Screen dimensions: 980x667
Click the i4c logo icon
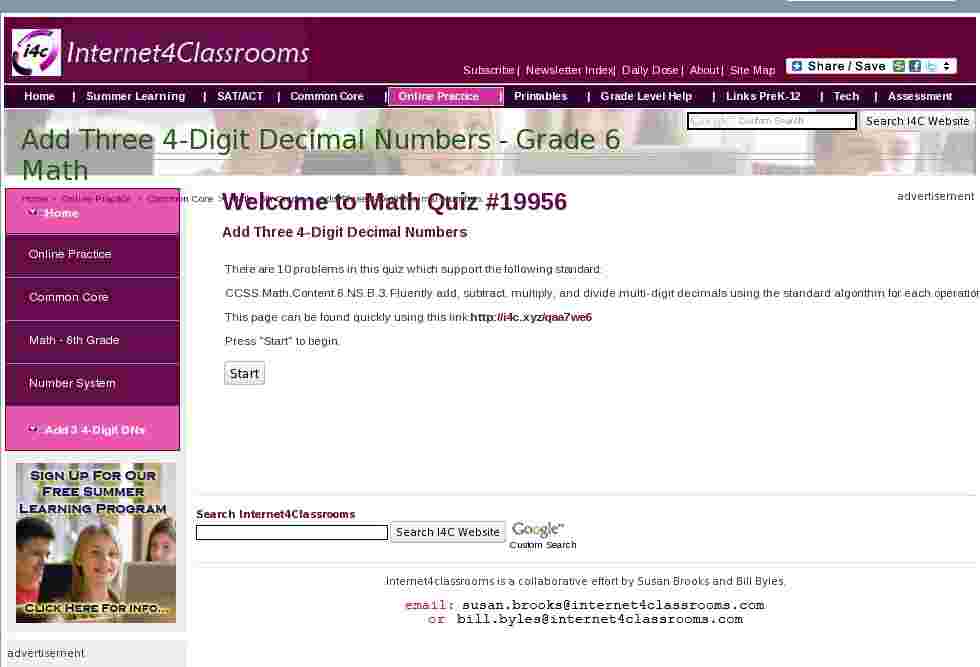coord(36,53)
